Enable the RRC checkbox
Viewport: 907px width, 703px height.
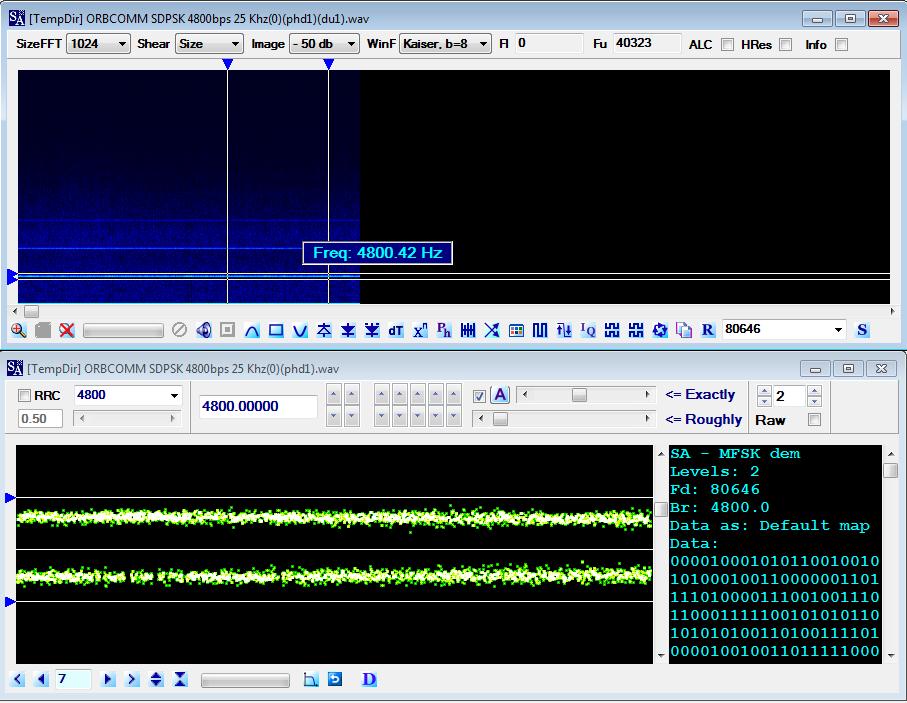tap(26, 396)
